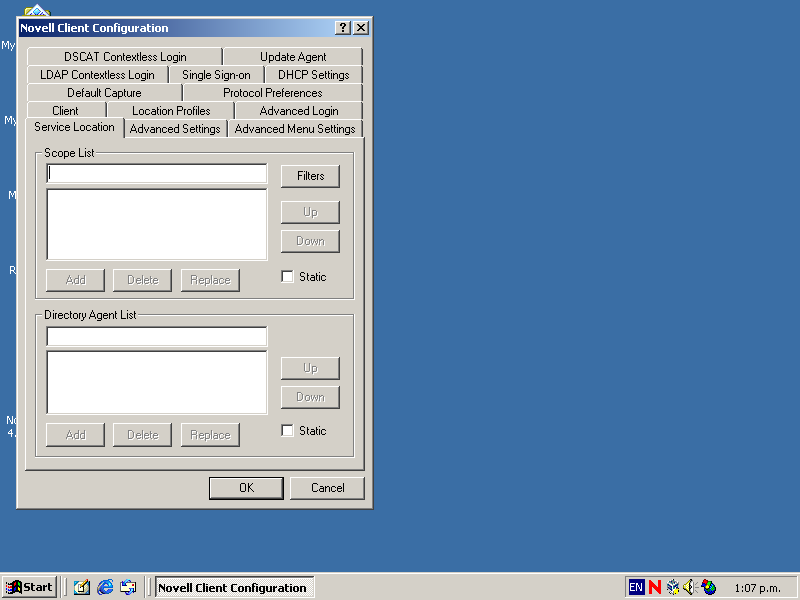Cancel the Novell Client Configuration dialog
This screenshot has height=600, width=800.
327,488
